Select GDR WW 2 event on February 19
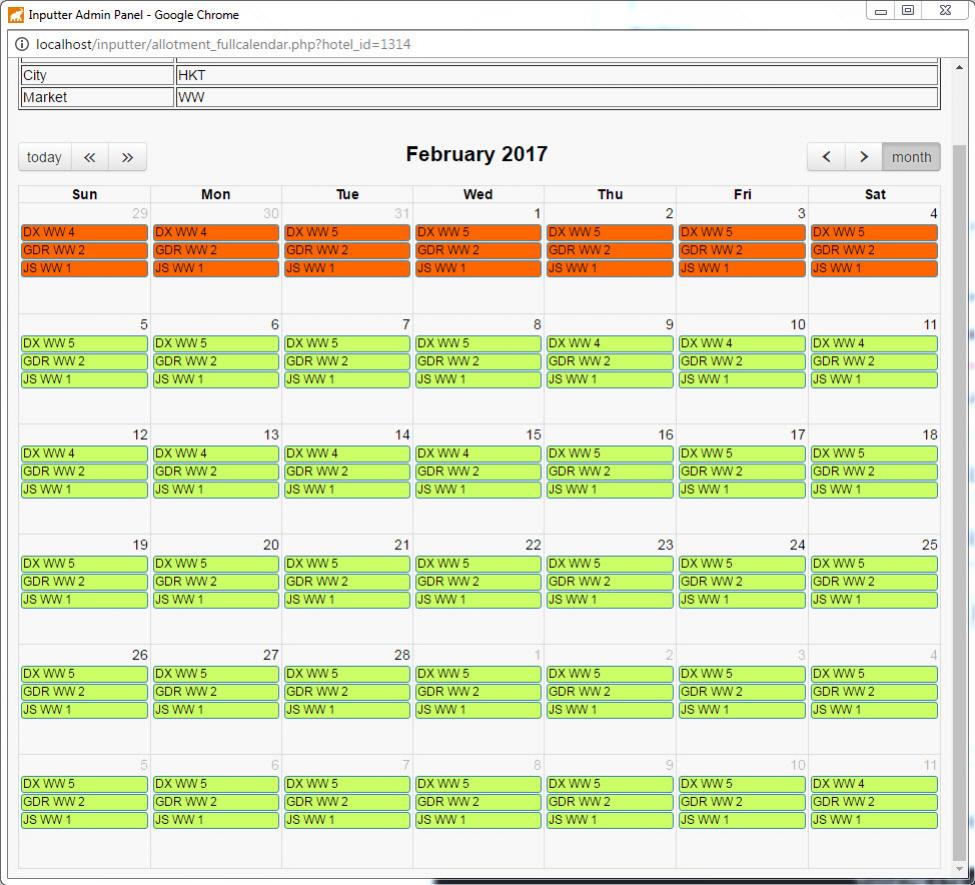The height and width of the screenshot is (885, 975). click(84, 582)
